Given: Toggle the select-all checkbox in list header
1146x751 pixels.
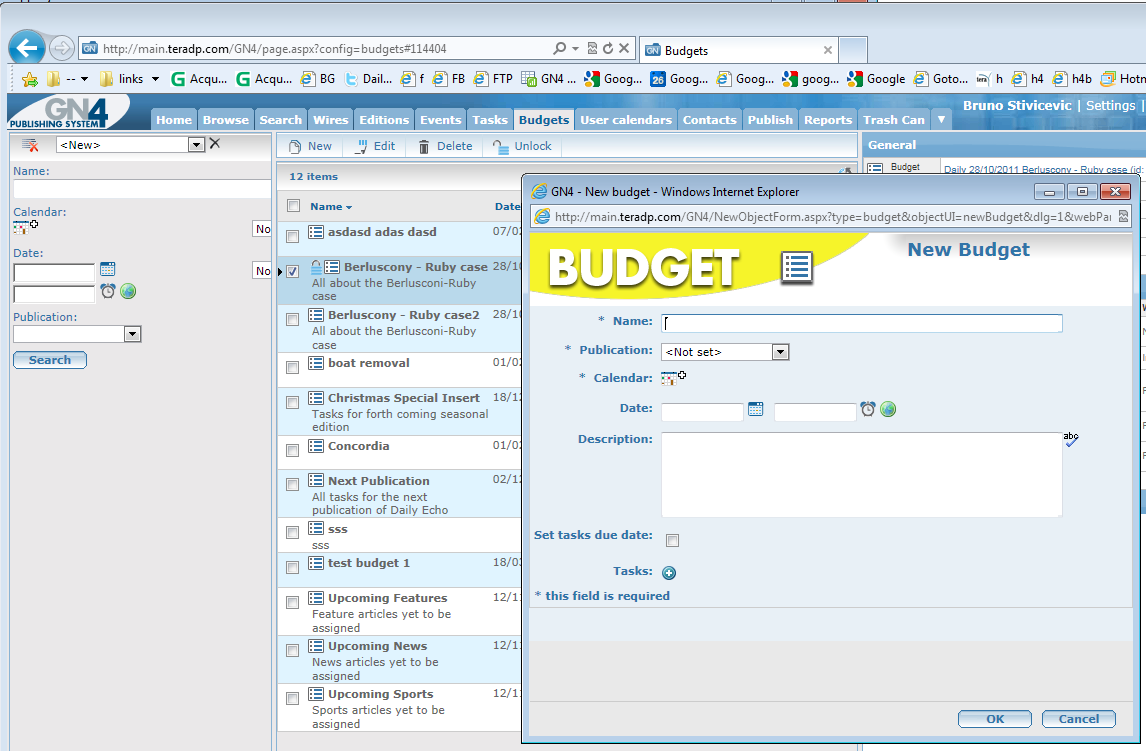Looking at the screenshot, I should click(293, 206).
